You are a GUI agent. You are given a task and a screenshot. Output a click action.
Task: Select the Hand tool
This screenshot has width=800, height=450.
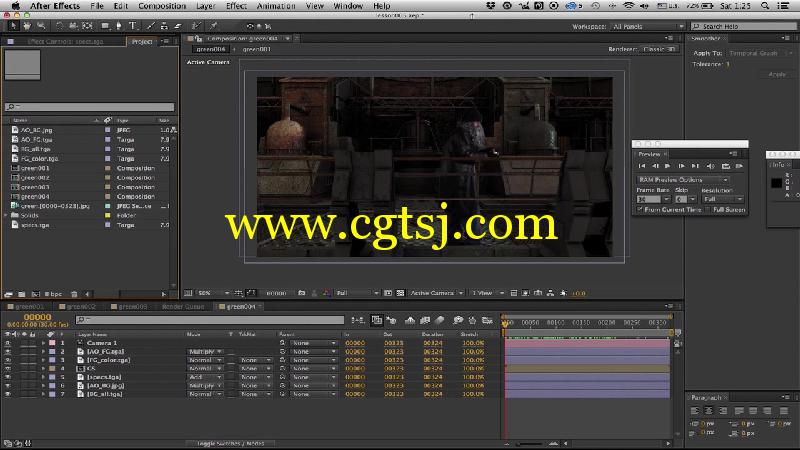[x=27, y=26]
